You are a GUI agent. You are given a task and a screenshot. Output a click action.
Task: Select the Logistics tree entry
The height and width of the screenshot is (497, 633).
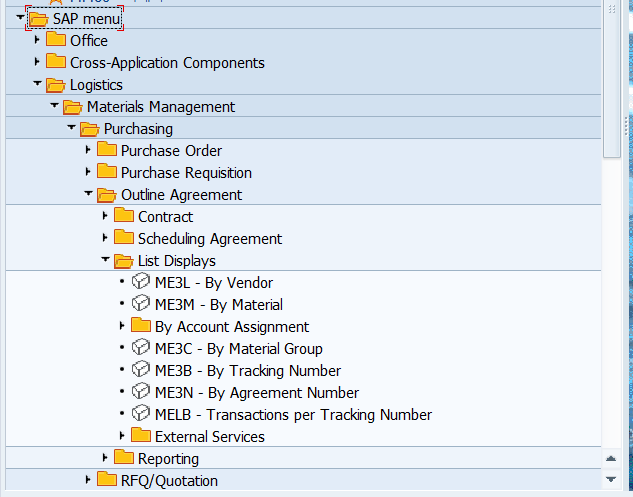pos(96,85)
